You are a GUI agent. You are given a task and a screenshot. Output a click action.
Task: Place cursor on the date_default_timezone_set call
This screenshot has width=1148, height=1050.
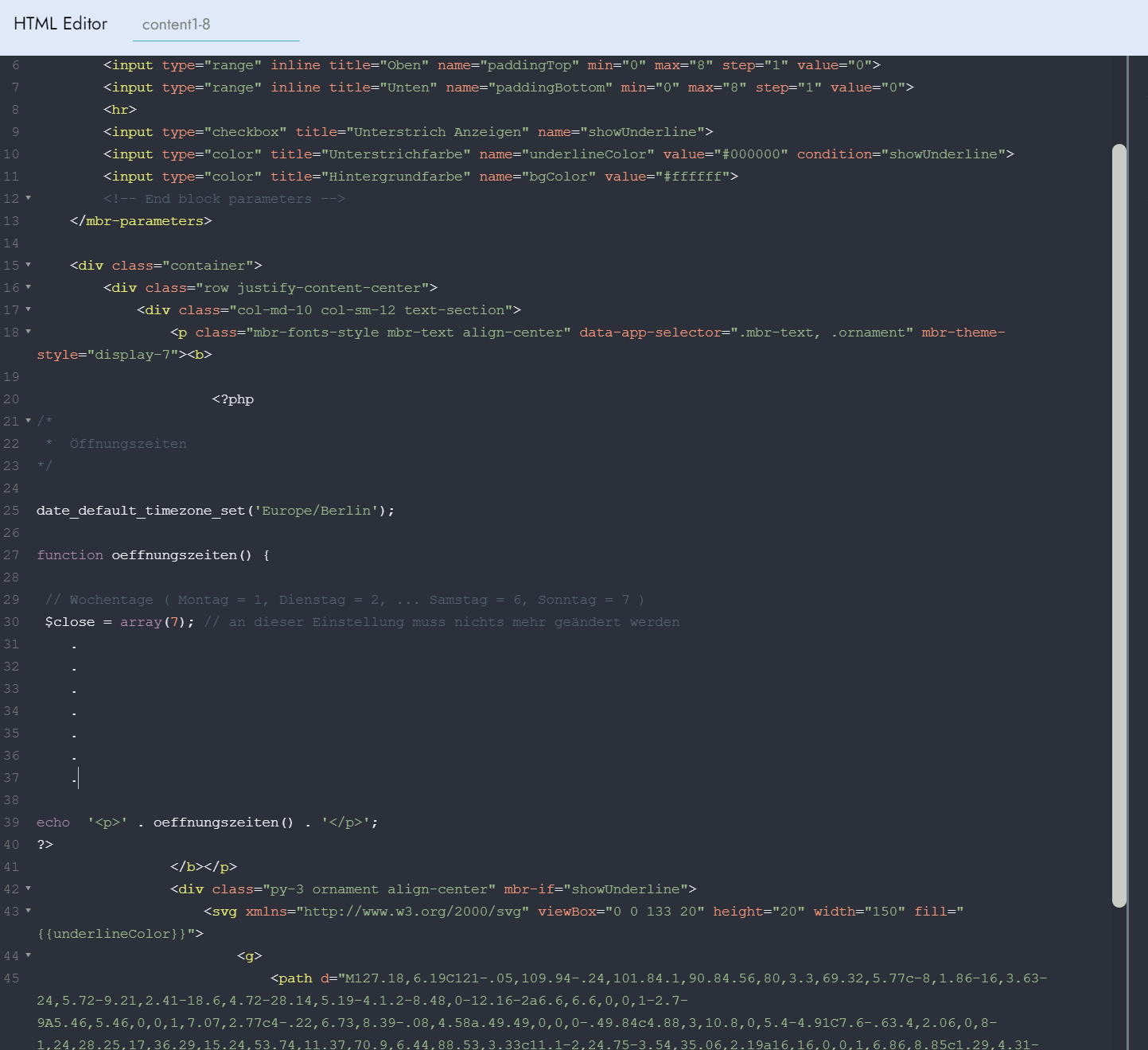coord(141,511)
